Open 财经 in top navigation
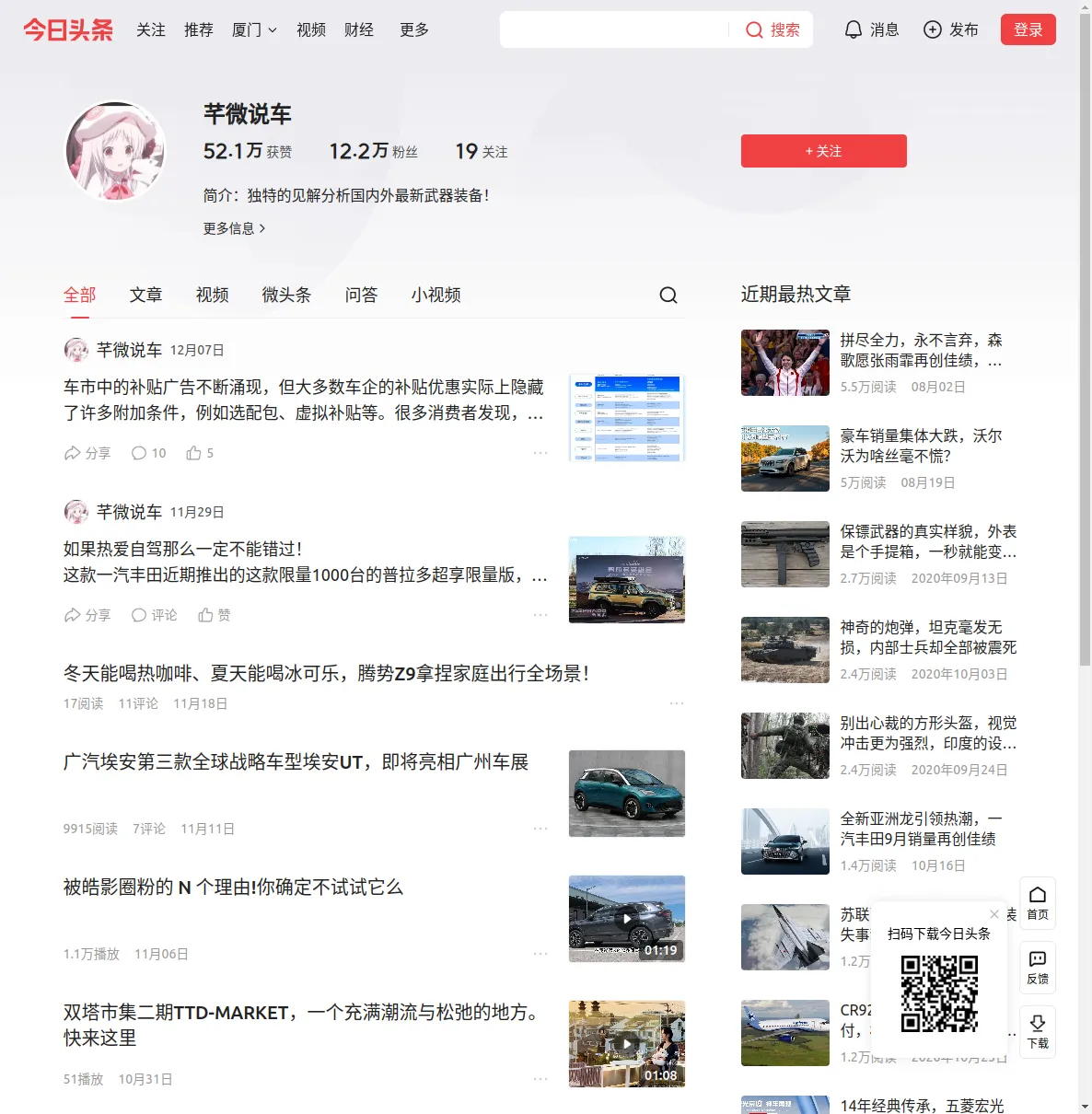 tap(359, 29)
